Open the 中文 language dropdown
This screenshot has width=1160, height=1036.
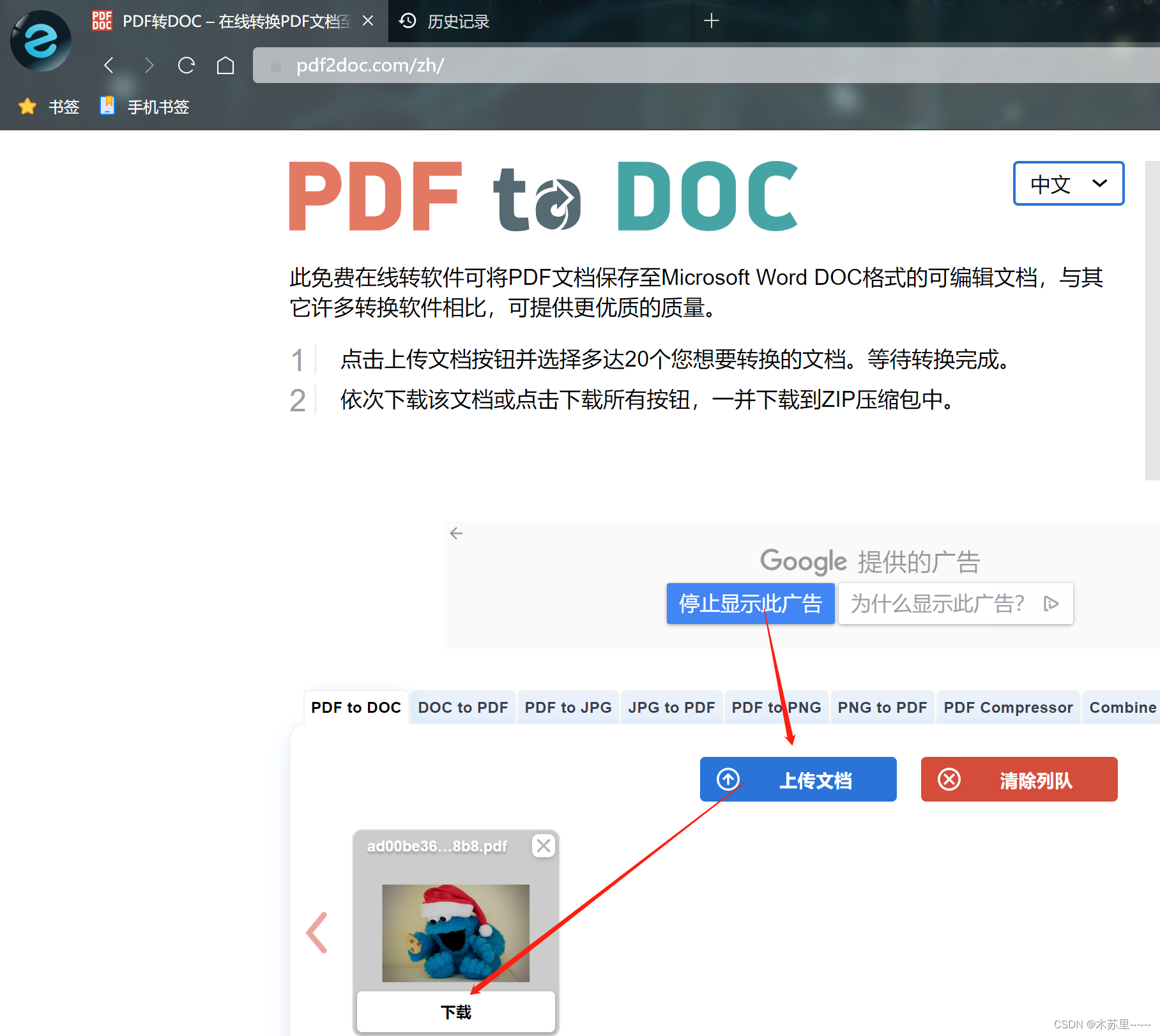(1068, 183)
